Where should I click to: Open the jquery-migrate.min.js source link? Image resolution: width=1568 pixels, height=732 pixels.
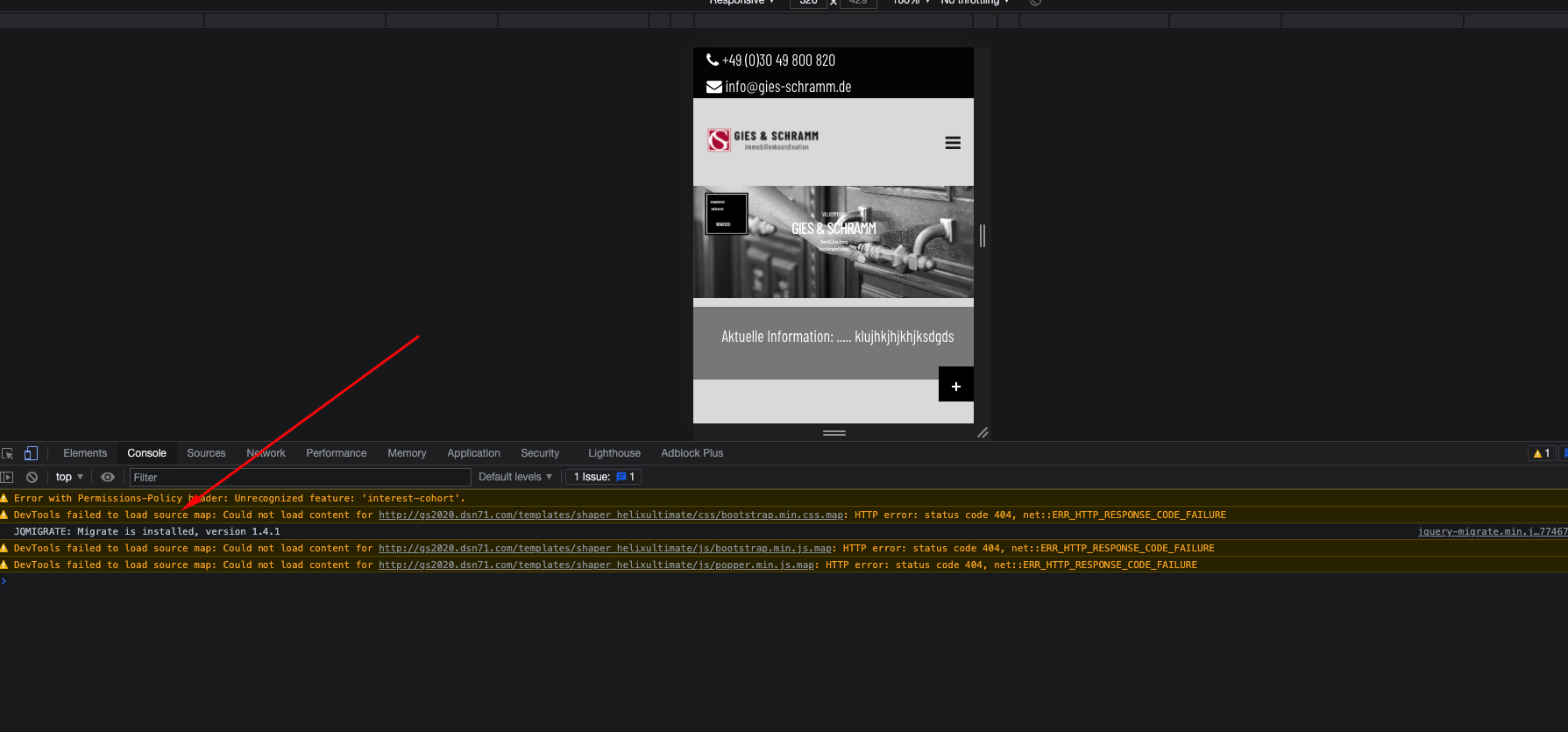(x=1492, y=531)
